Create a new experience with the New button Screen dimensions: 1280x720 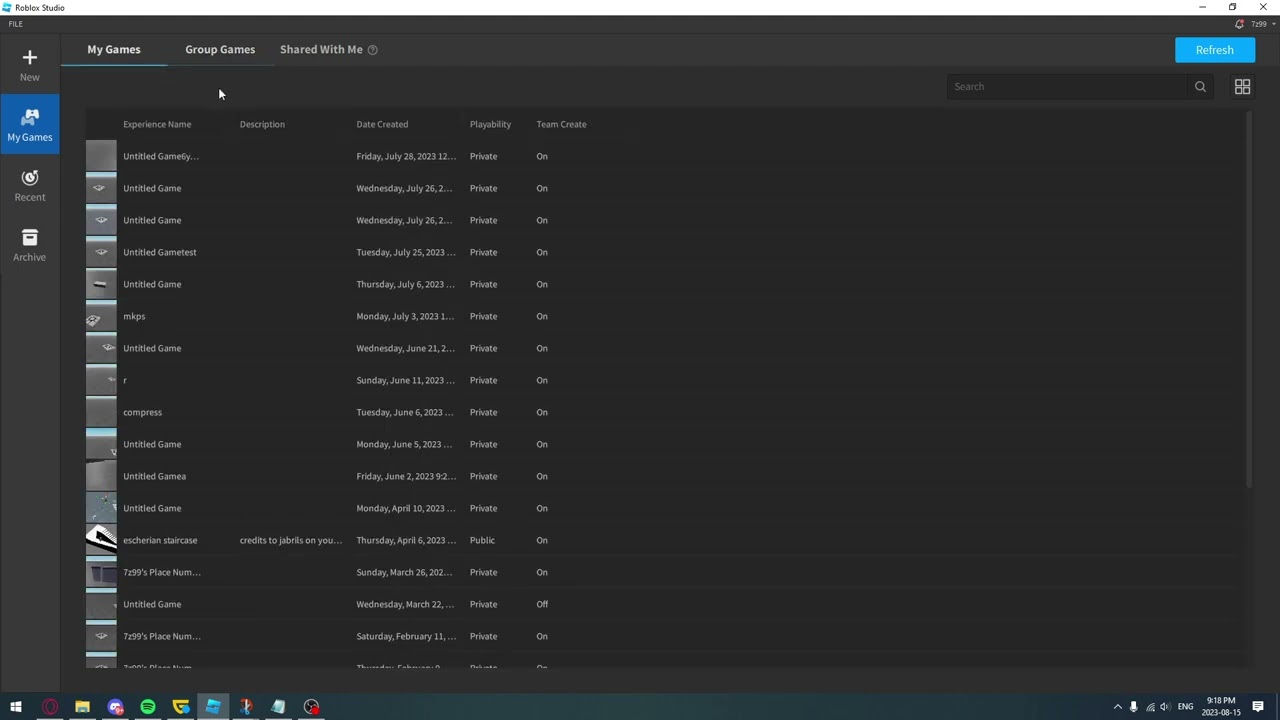(x=30, y=65)
